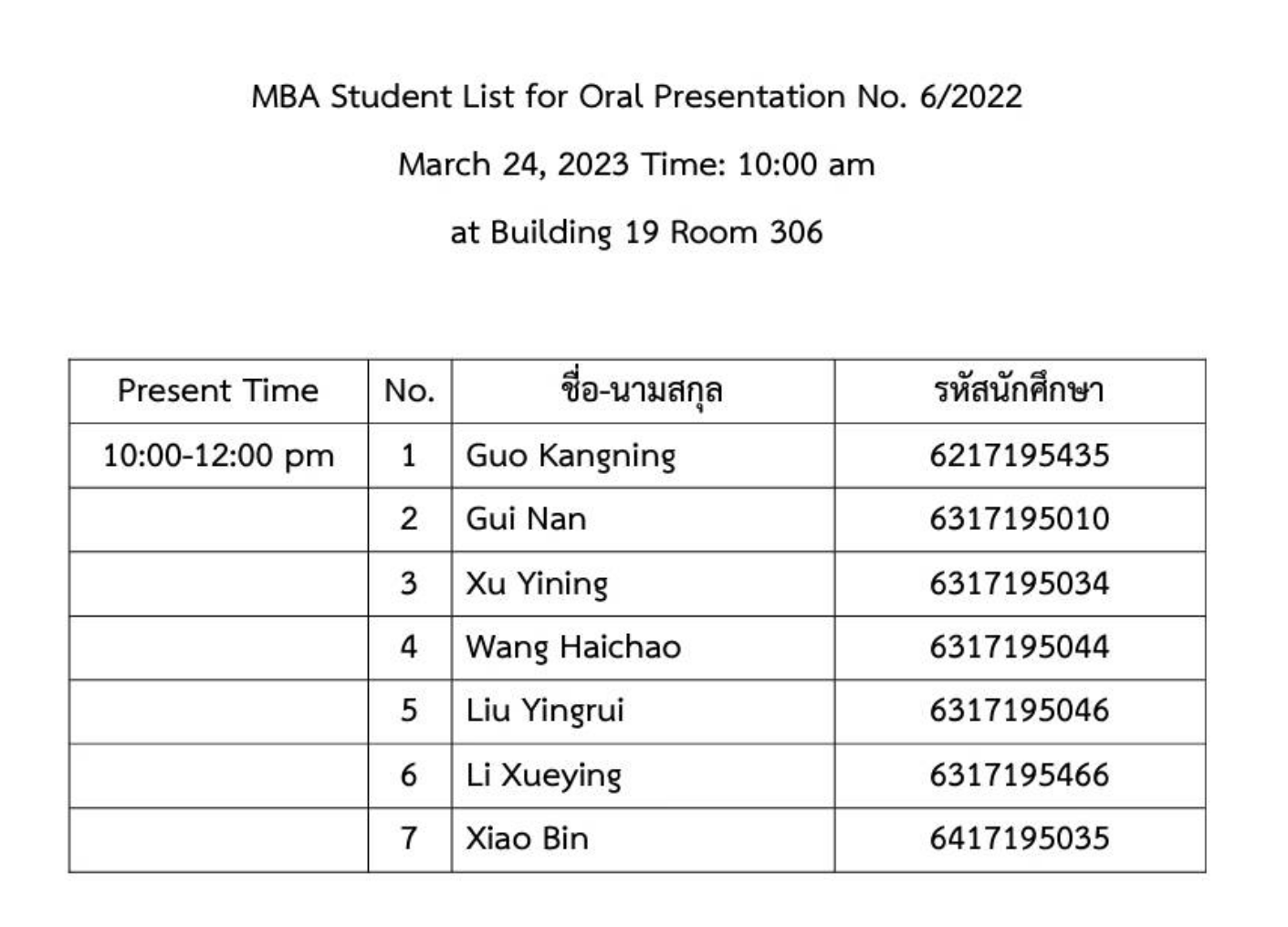Select the date line March 24, 2023

(636, 164)
